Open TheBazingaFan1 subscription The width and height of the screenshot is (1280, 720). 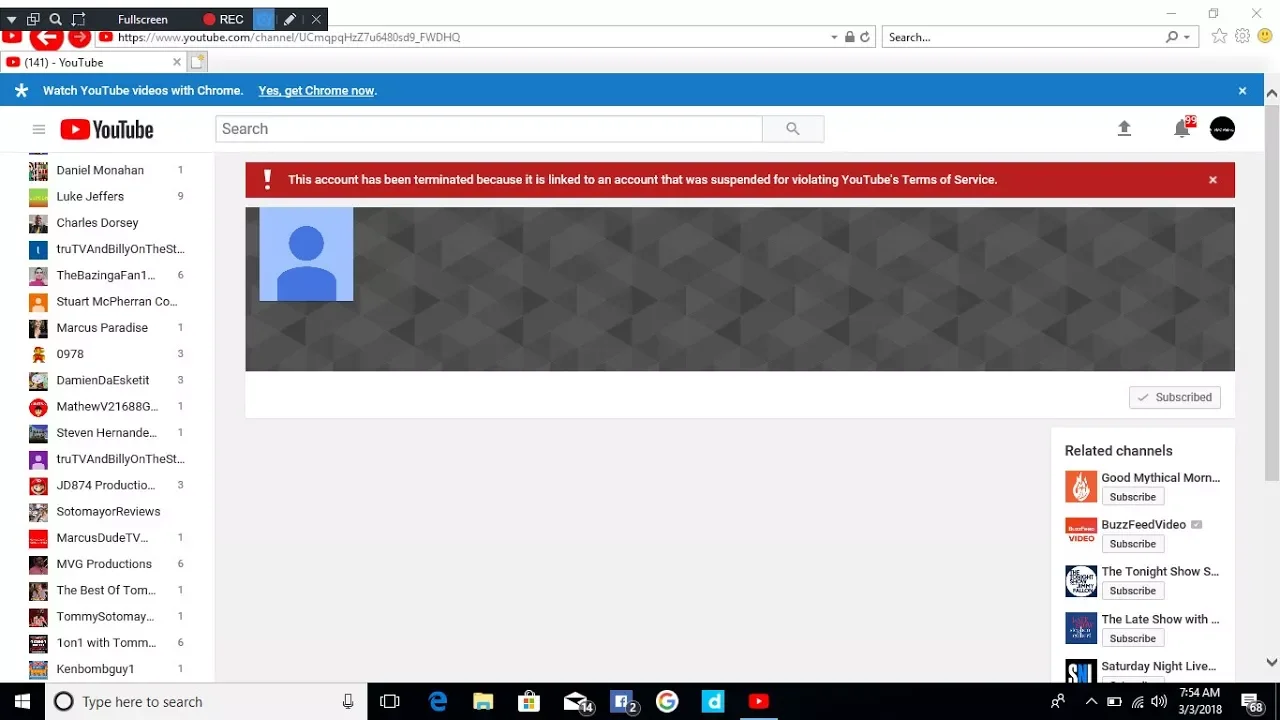[107, 275]
